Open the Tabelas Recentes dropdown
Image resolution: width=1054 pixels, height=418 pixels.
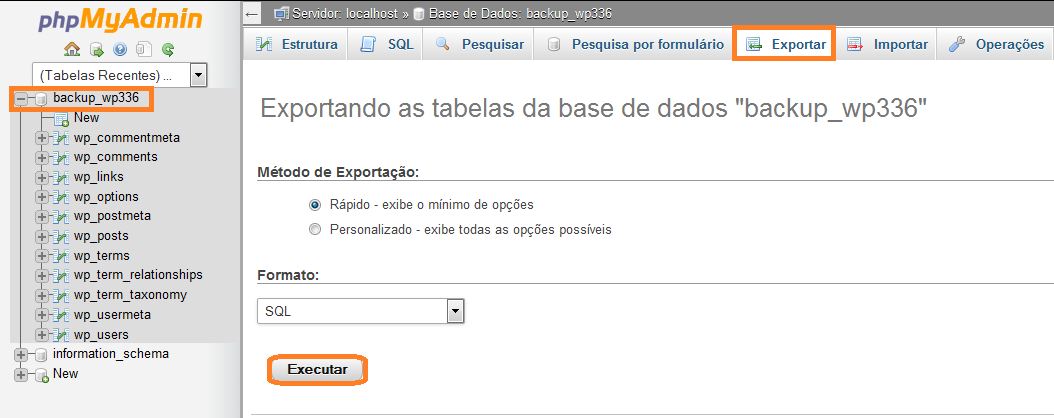click(x=120, y=76)
